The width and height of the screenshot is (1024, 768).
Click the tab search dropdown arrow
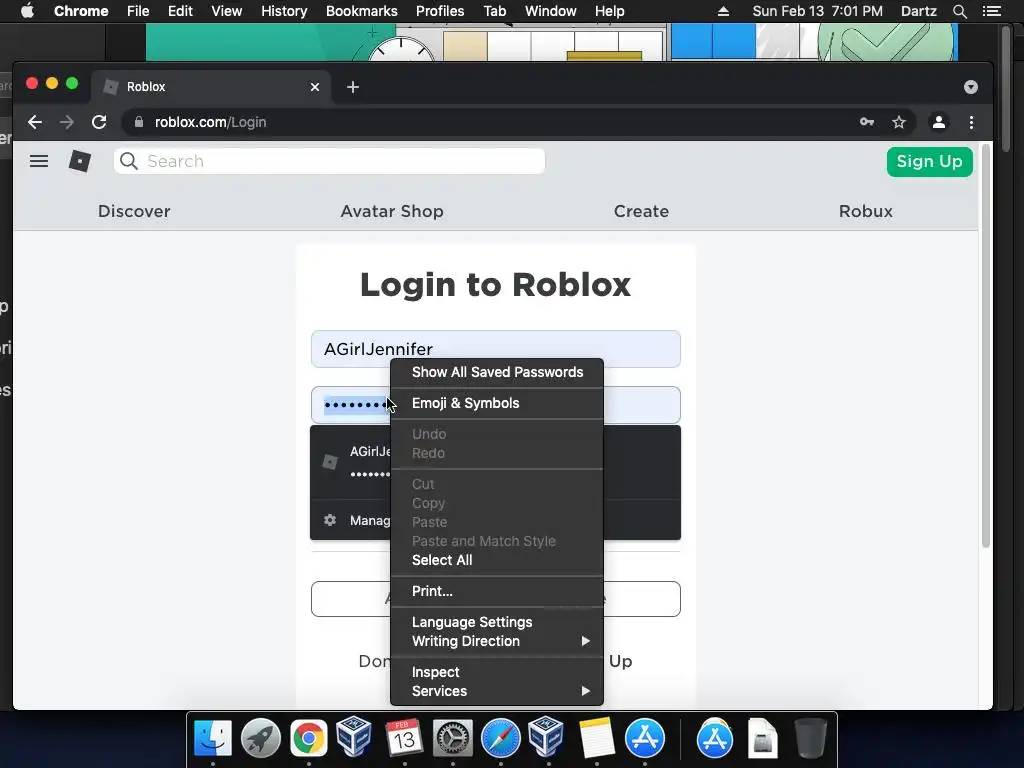point(970,87)
